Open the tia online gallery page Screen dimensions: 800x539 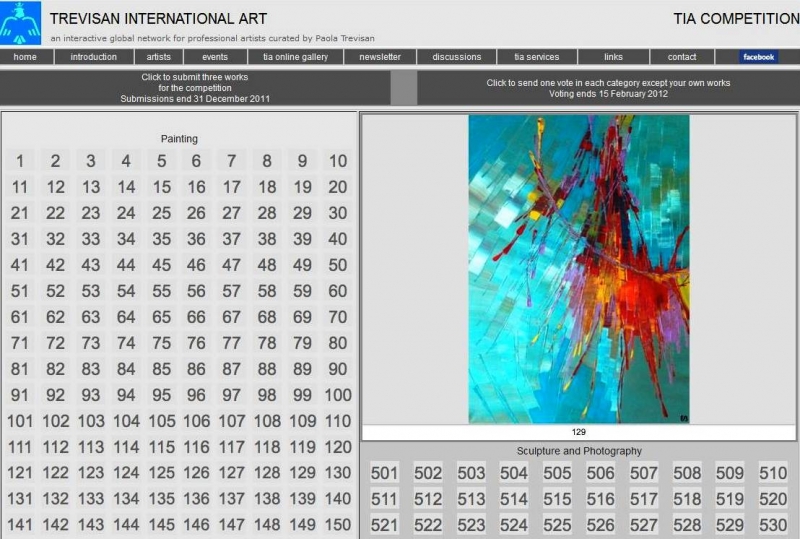point(295,57)
